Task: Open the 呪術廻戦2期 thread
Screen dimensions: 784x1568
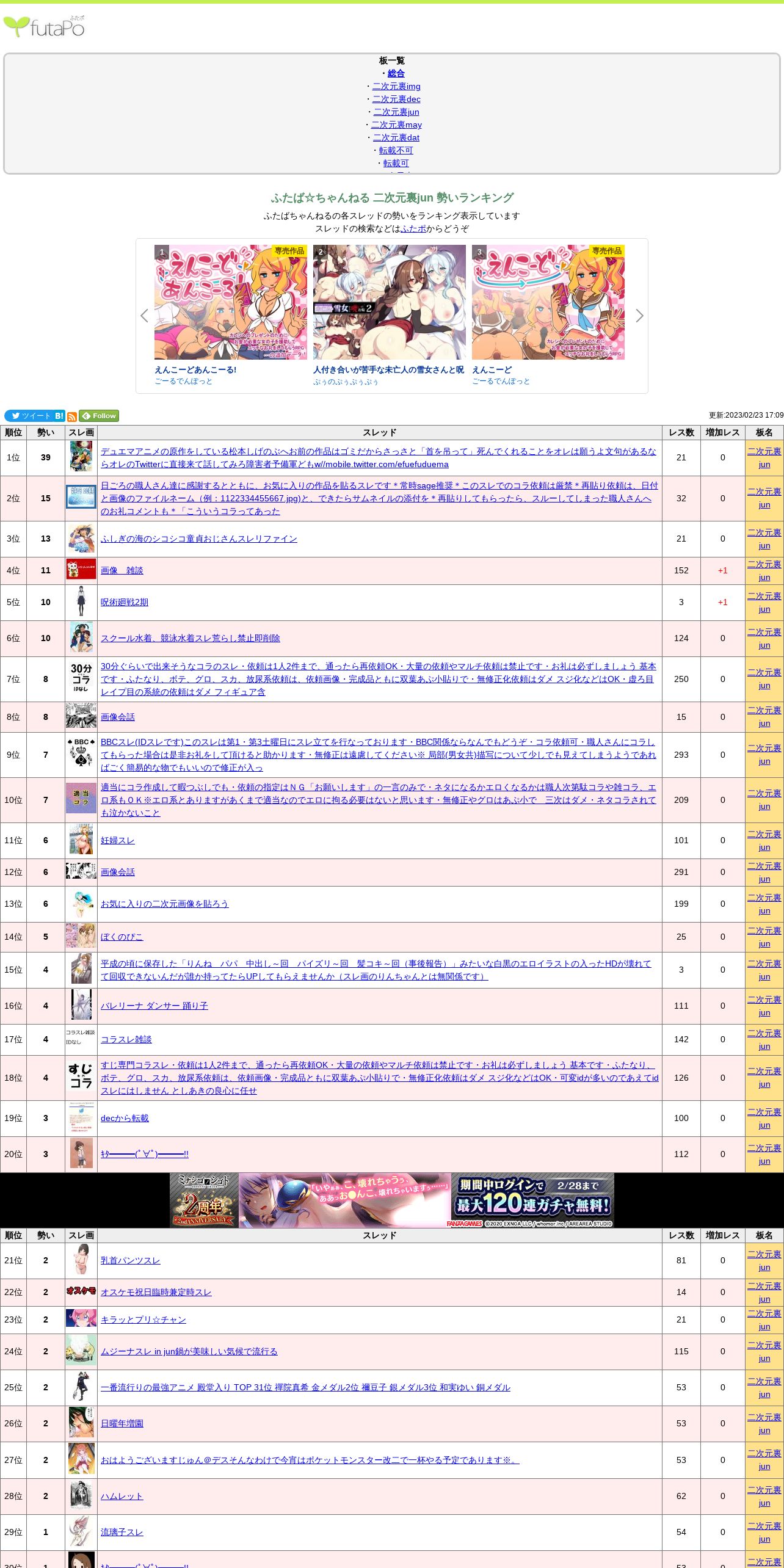Action: pos(125,602)
